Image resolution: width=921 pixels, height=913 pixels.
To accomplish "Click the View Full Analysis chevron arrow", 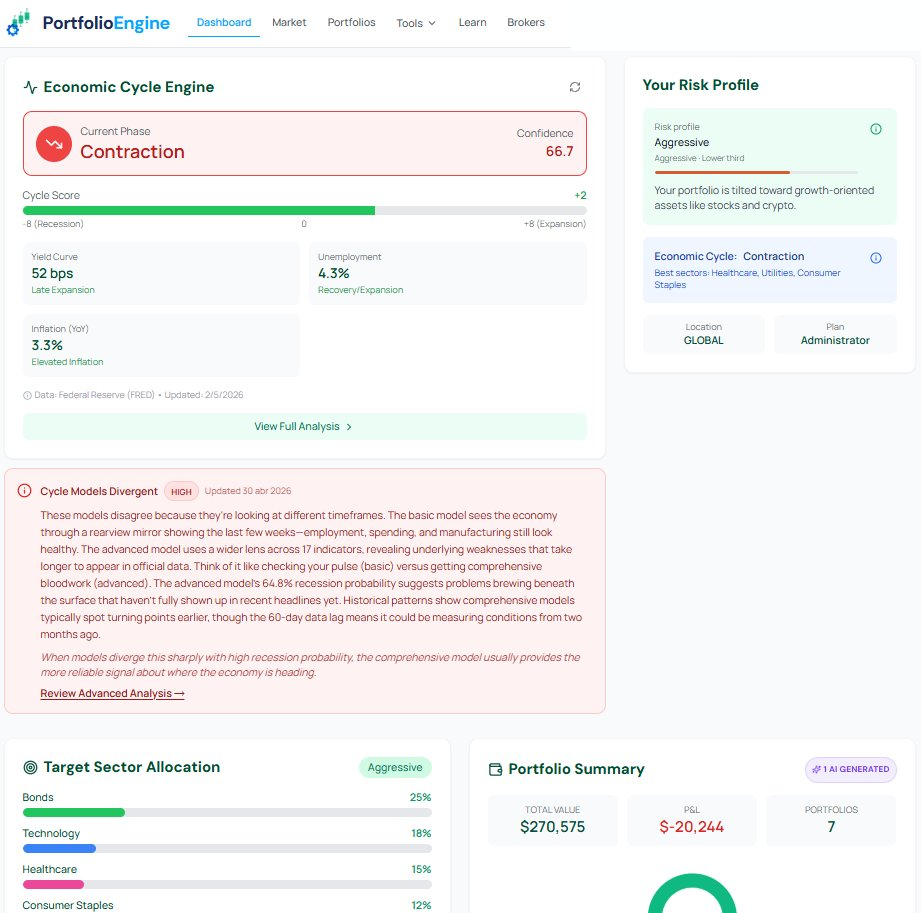I will pyautogui.click(x=349, y=427).
